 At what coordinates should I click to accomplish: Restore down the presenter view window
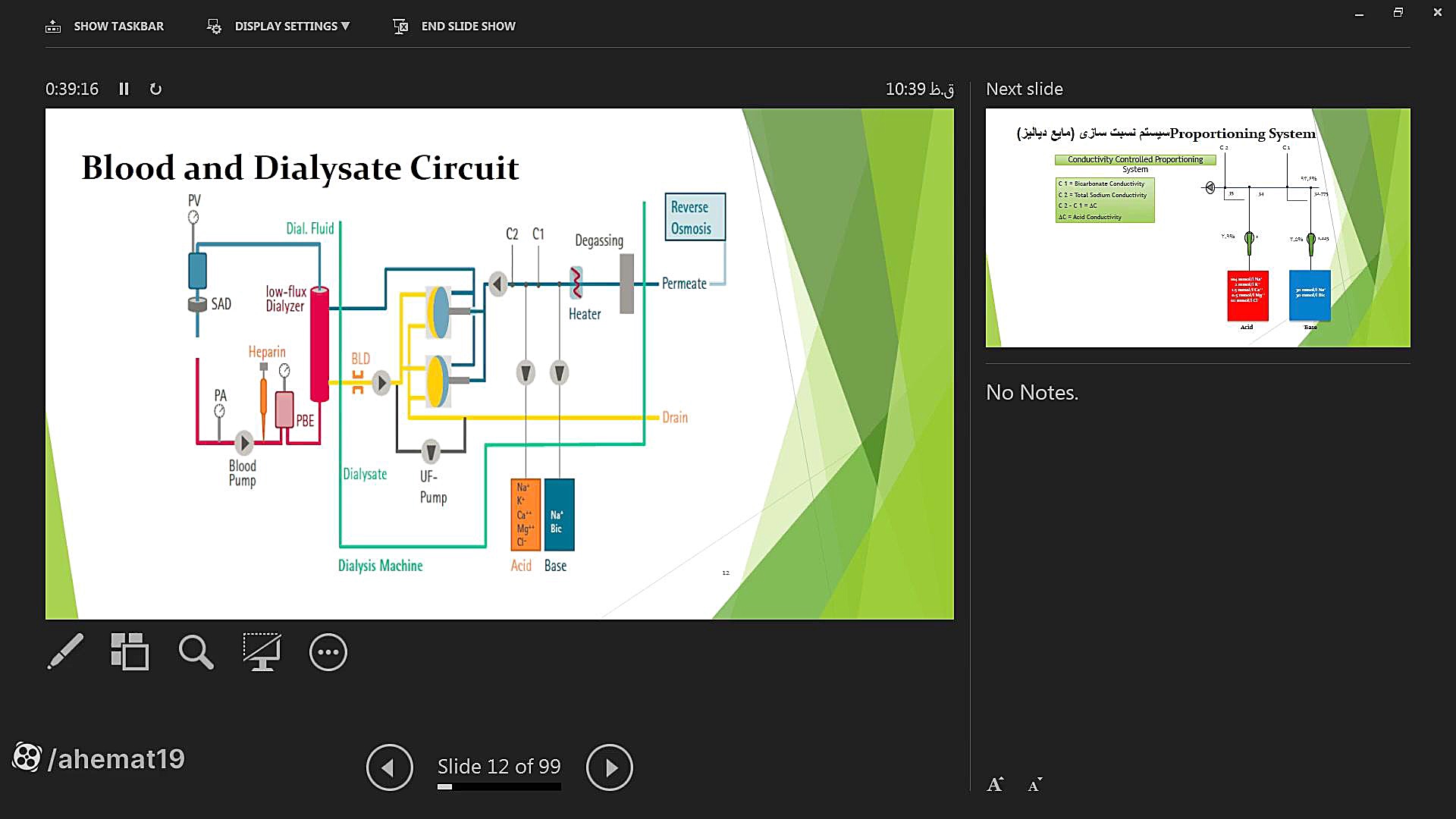pyautogui.click(x=1398, y=13)
